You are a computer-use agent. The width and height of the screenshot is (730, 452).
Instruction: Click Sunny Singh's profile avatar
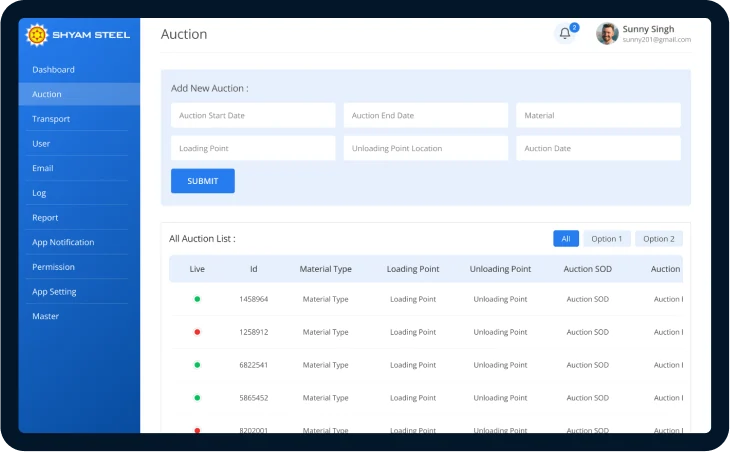pos(607,34)
